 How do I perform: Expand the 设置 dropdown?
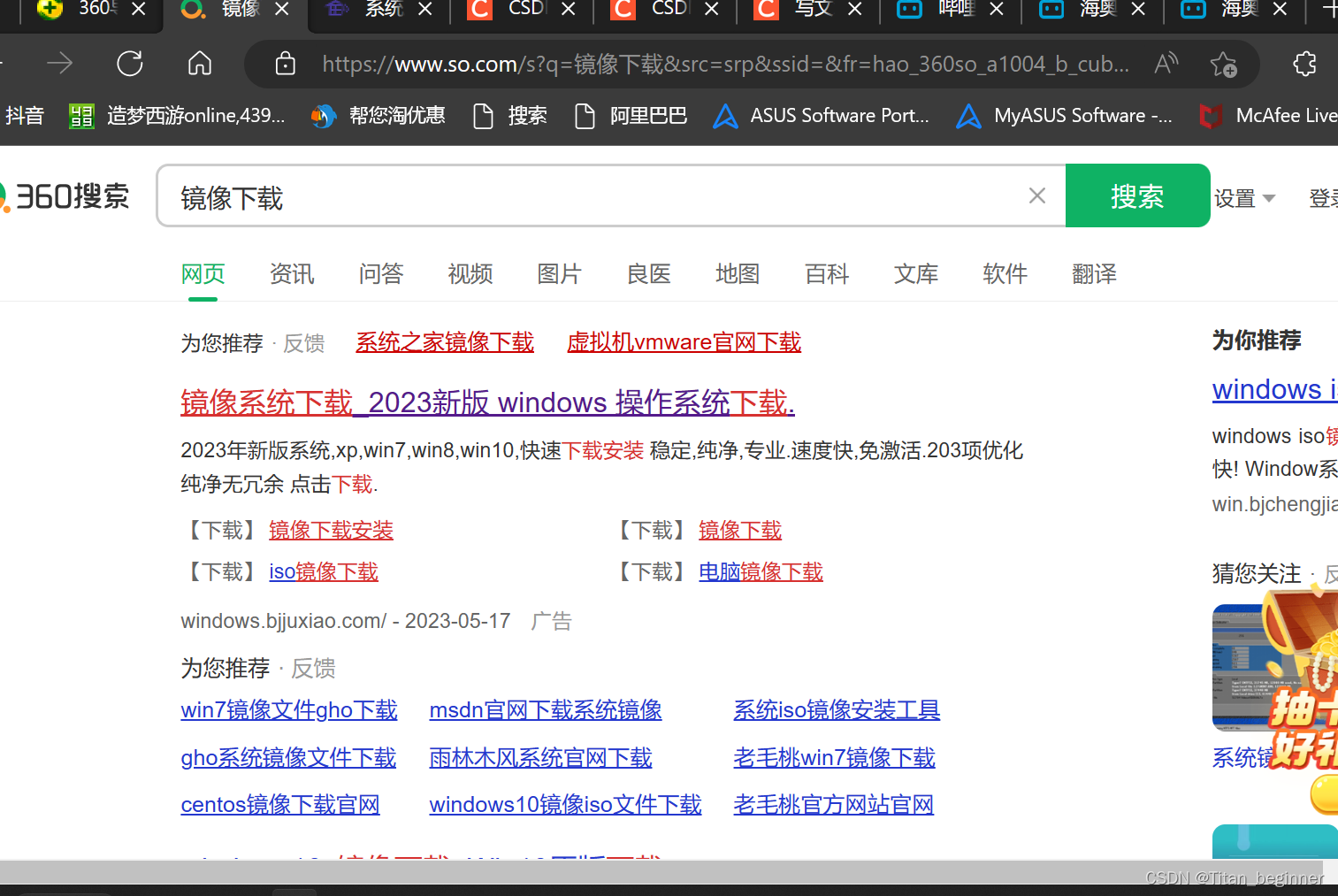click(1244, 198)
